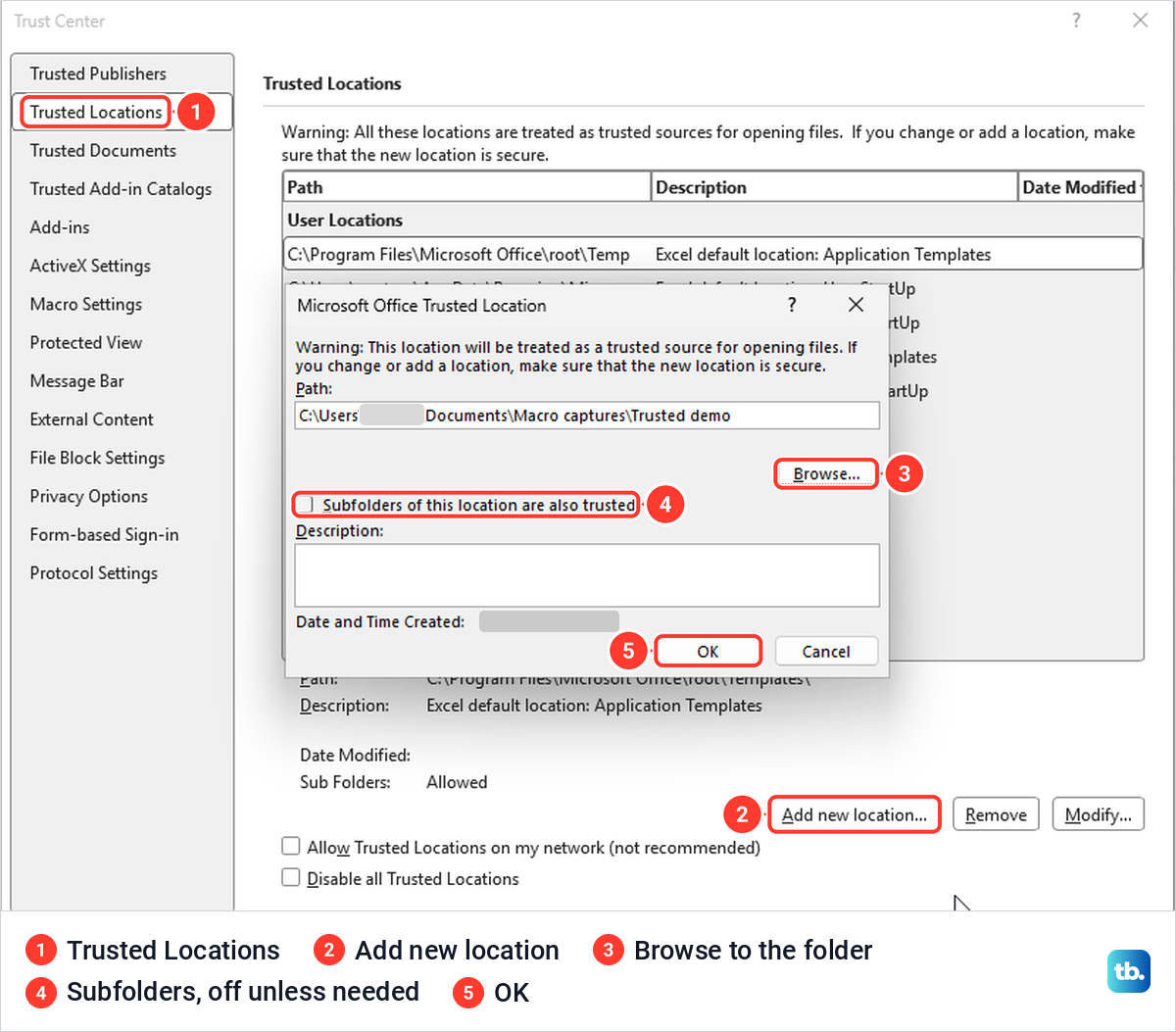Select Trusted Locations in the sidebar
The width and height of the screenshot is (1176, 1032).
96,112
